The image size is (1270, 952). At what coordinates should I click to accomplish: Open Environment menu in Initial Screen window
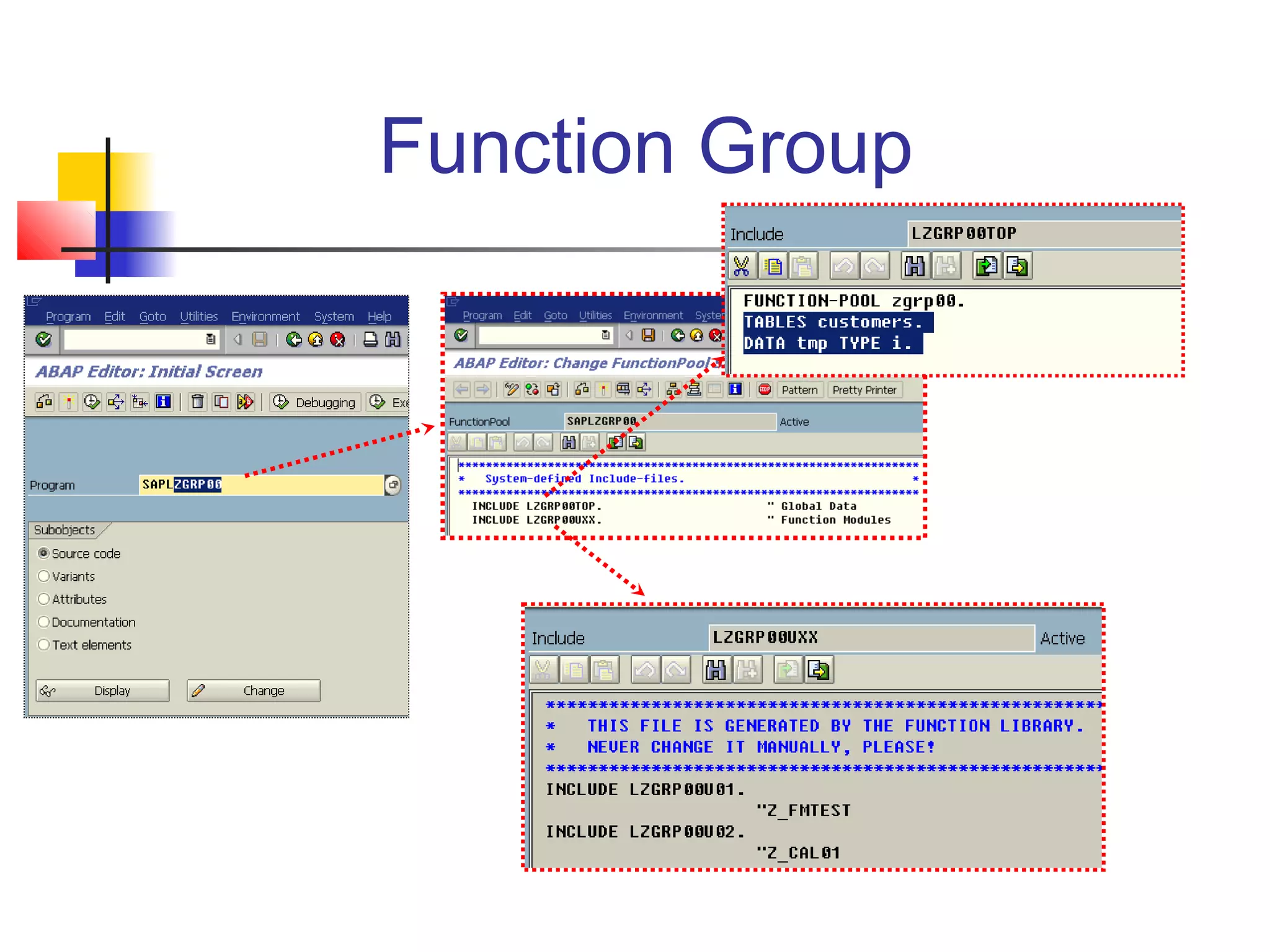pos(265,317)
